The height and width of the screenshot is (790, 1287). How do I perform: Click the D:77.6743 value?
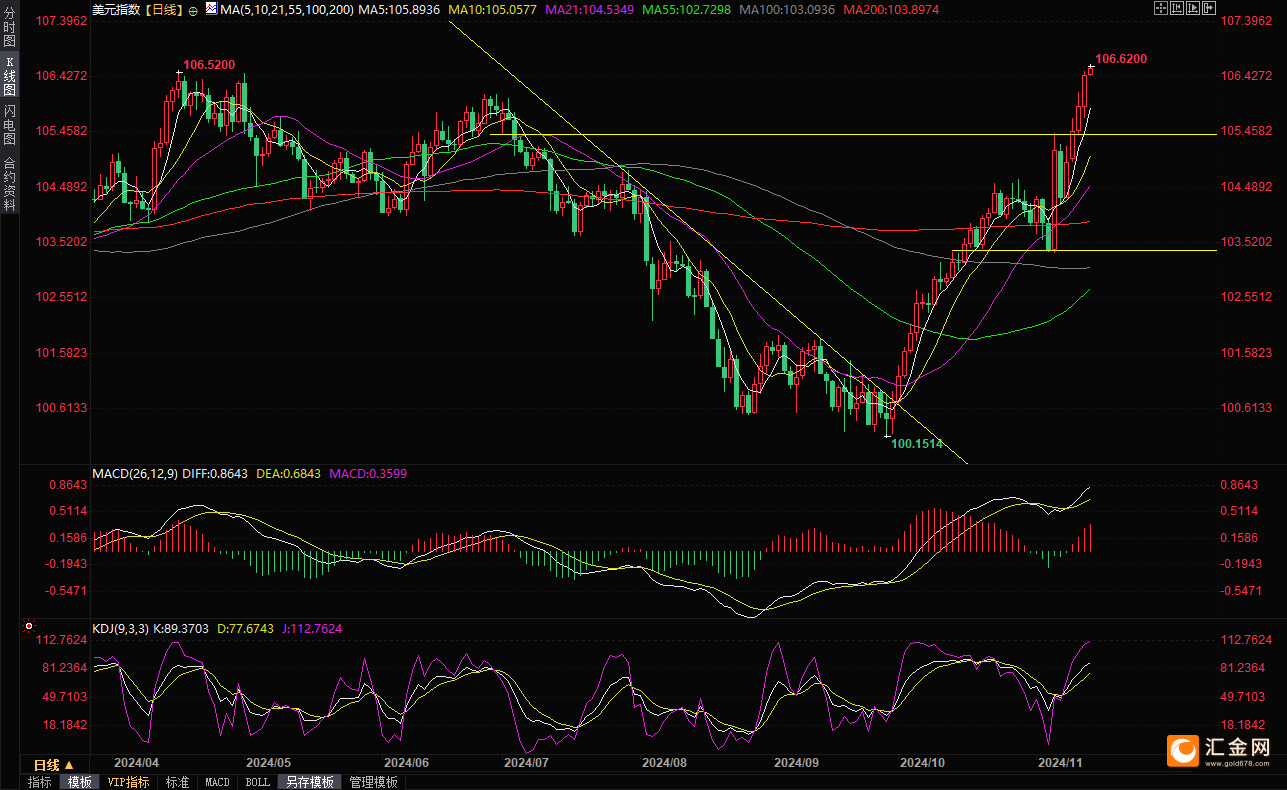pos(245,629)
